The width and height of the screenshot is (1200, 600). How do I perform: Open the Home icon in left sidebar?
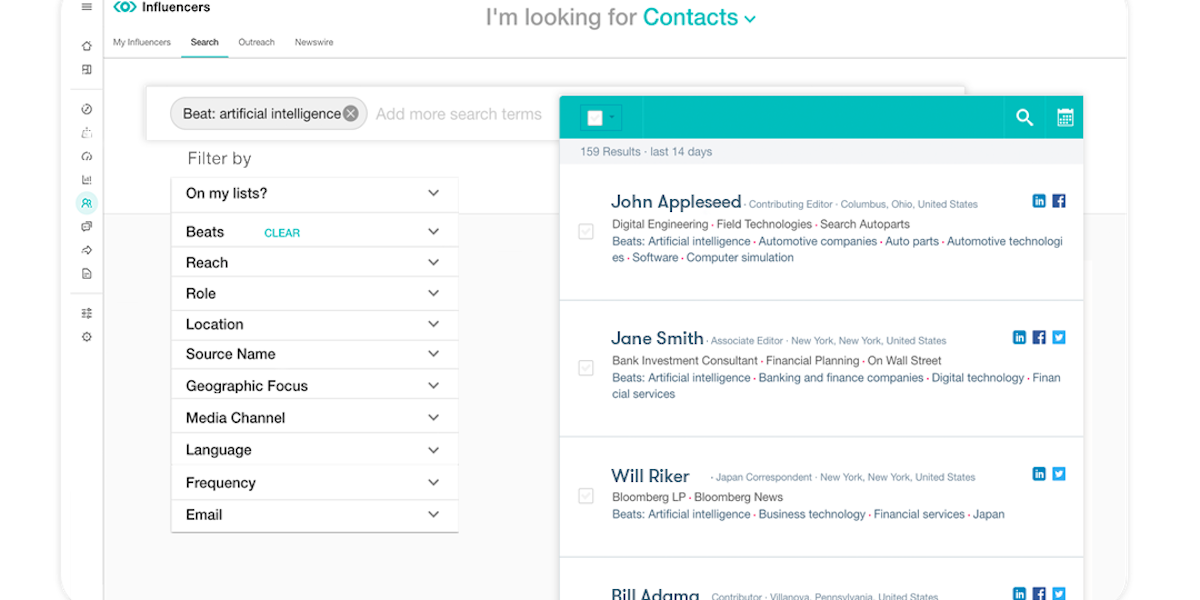point(87,46)
